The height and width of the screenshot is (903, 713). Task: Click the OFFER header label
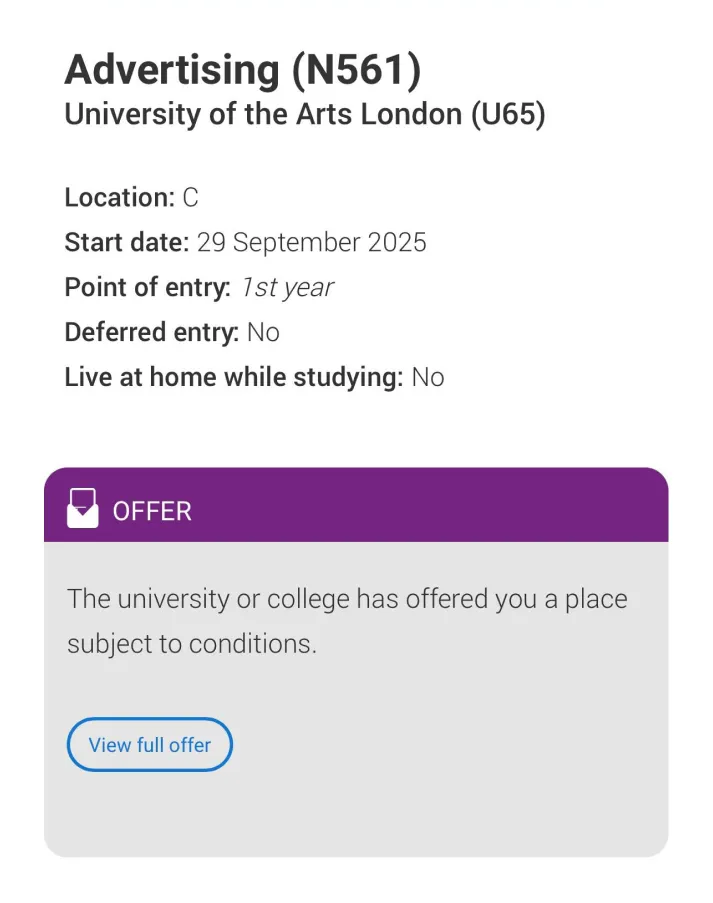pyautogui.click(x=152, y=511)
